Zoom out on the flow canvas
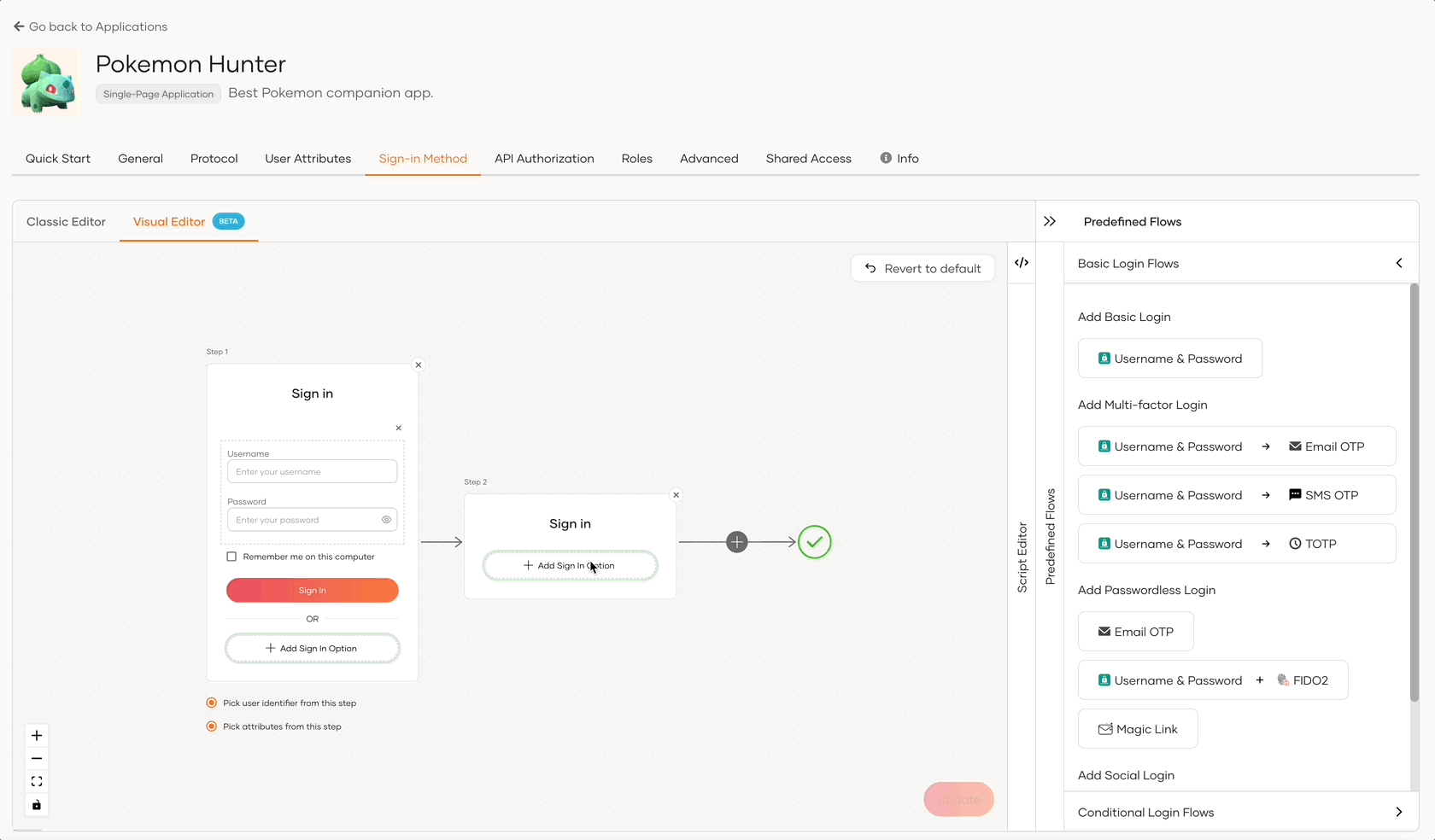Image resolution: width=1435 pixels, height=840 pixels. [x=37, y=758]
